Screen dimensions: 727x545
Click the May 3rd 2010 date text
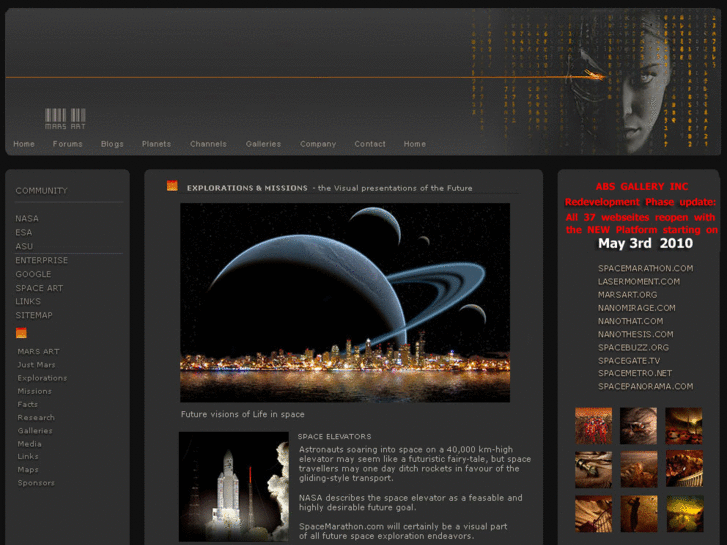645,243
